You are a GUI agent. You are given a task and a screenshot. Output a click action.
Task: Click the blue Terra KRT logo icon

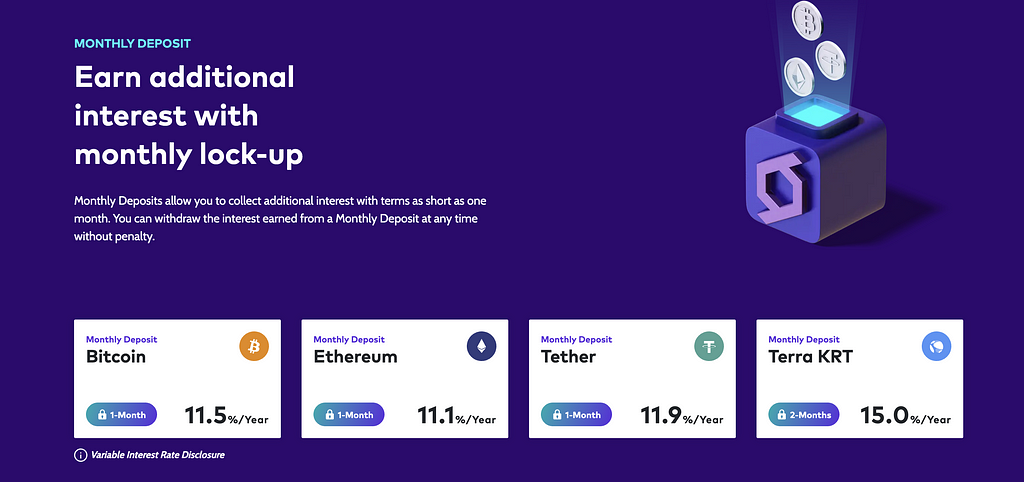coord(936,346)
